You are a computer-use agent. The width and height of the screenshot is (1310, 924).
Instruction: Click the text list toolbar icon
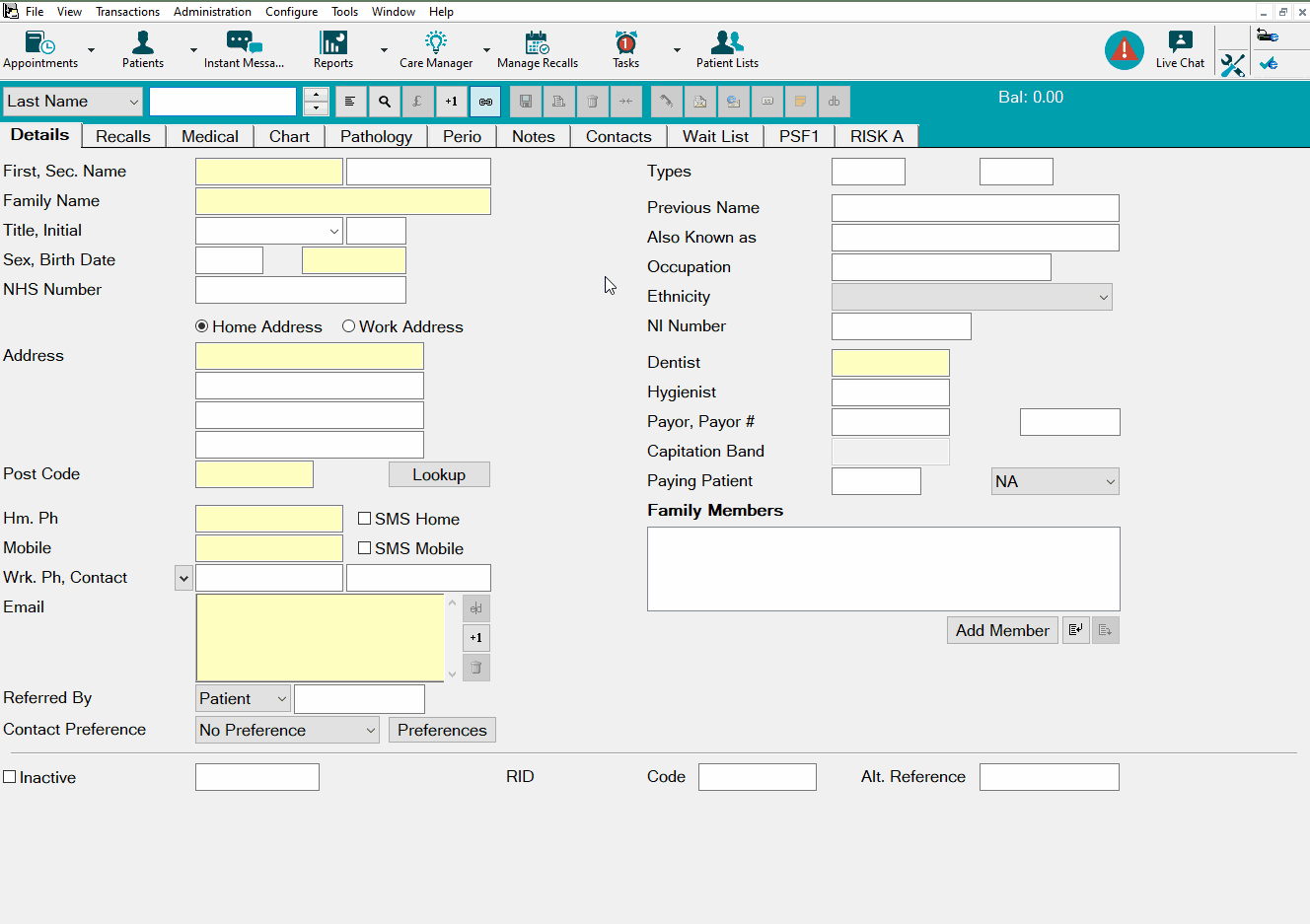click(350, 102)
